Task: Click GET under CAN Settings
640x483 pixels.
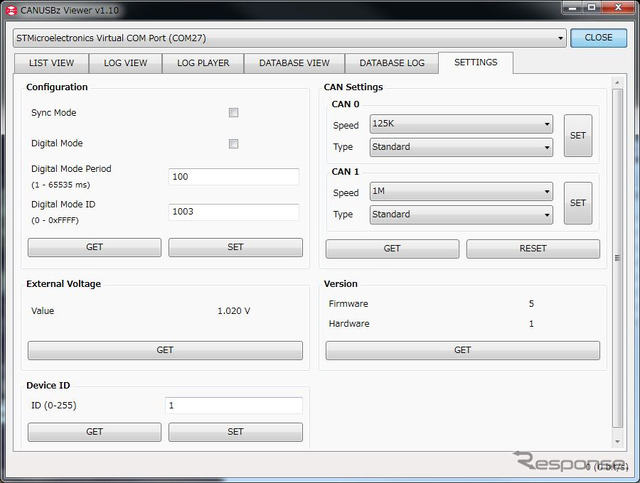Action: [392, 249]
